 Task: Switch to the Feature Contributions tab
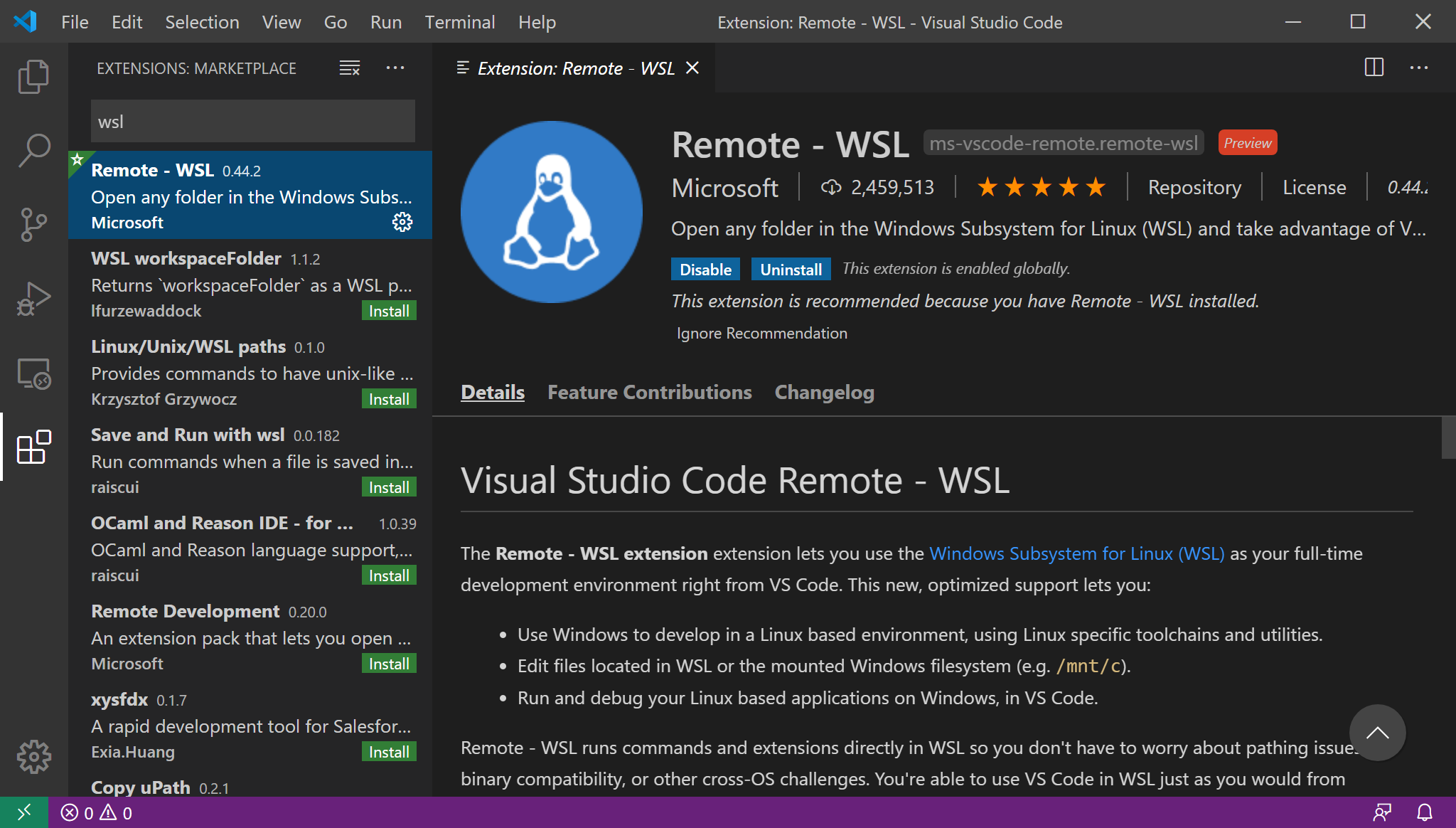click(649, 393)
